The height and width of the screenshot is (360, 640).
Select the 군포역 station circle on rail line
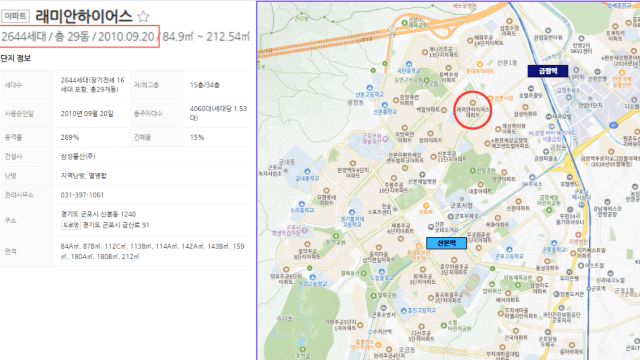pos(589,288)
